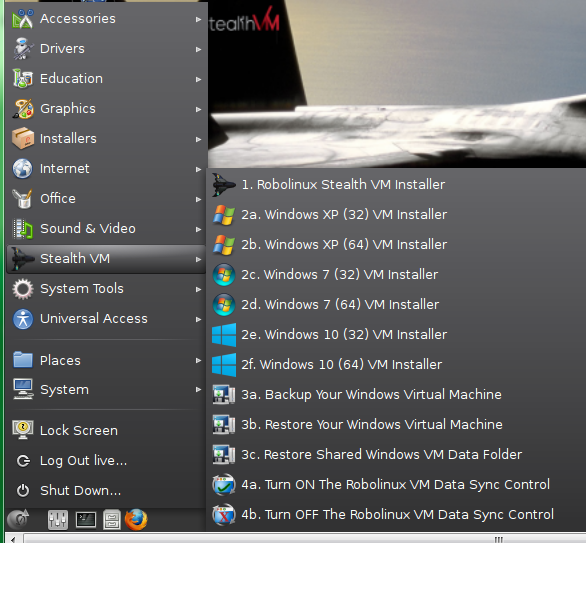Expand the Internet submenu arrow
This screenshot has height=615, width=586.
click(x=198, y=169)
